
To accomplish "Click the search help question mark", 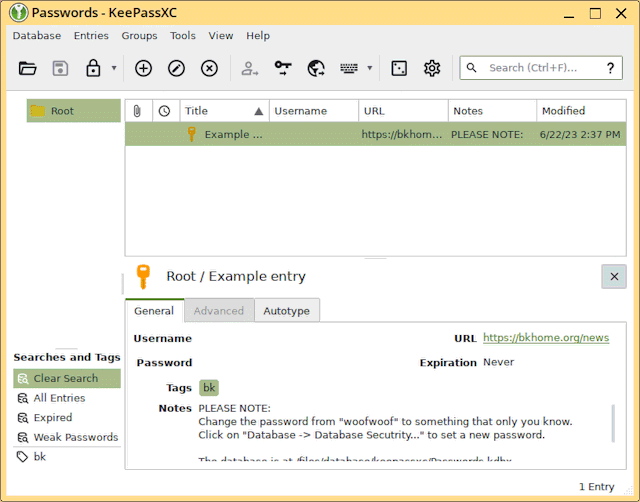I will pyautogui.click(x=610, y=68).
